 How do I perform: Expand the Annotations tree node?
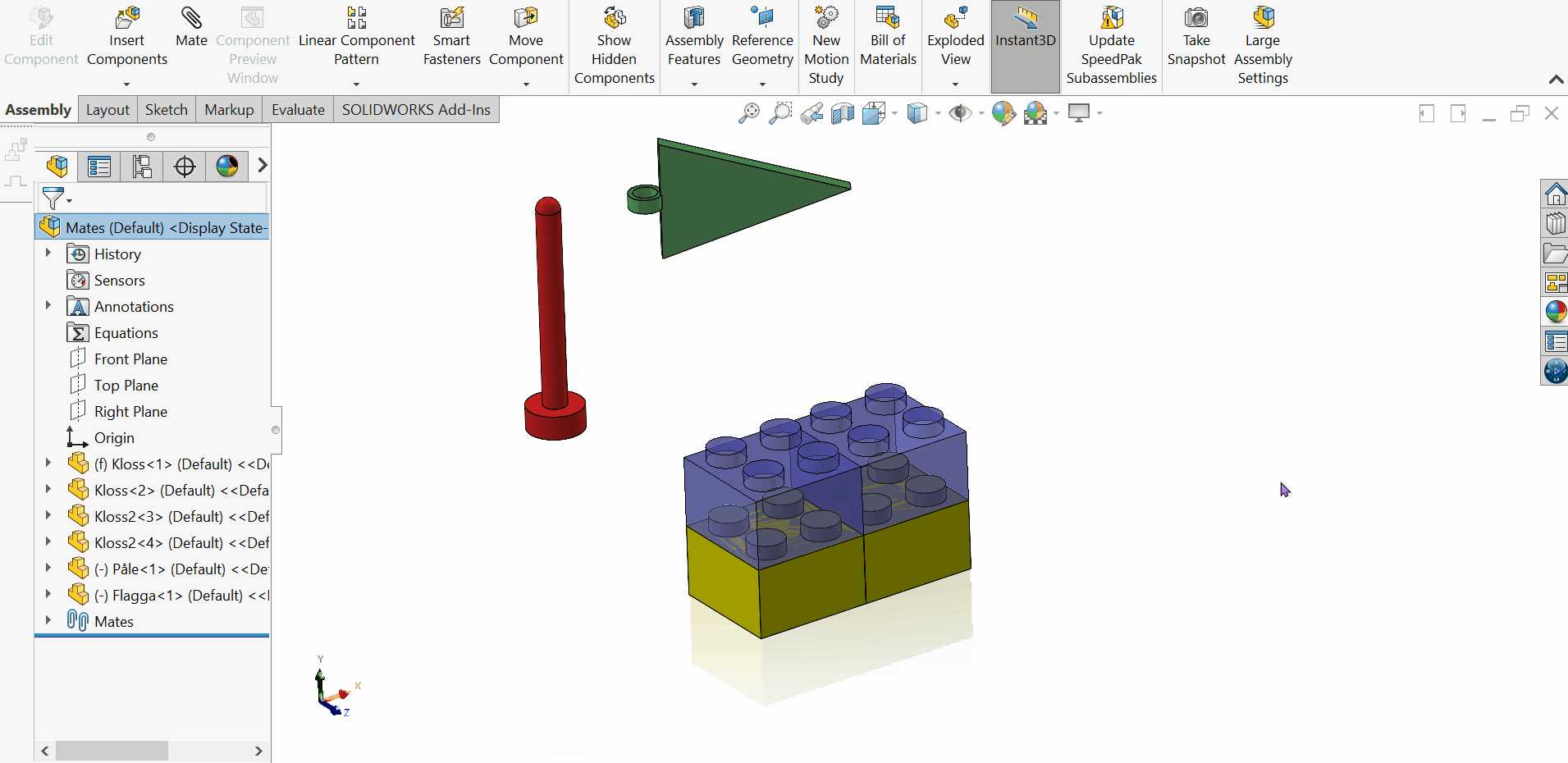48,305
